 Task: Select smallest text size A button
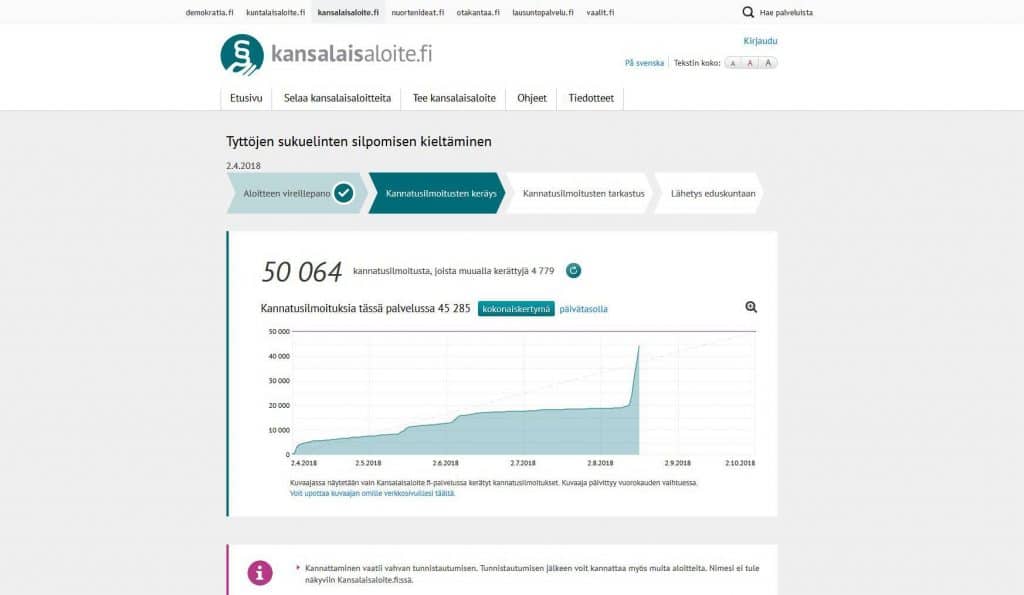(733, 63)
